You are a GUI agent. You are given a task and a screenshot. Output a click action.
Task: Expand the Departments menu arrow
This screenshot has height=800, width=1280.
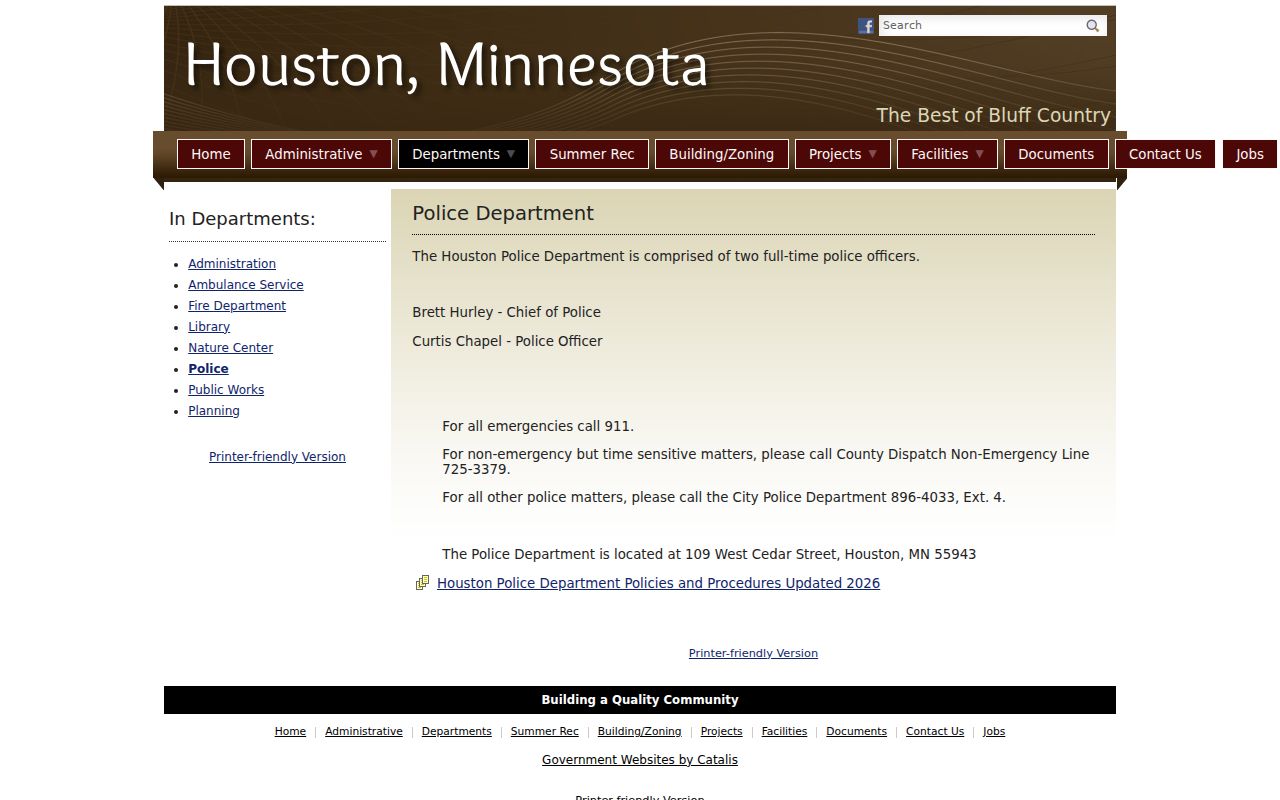[x=511, y=154]
